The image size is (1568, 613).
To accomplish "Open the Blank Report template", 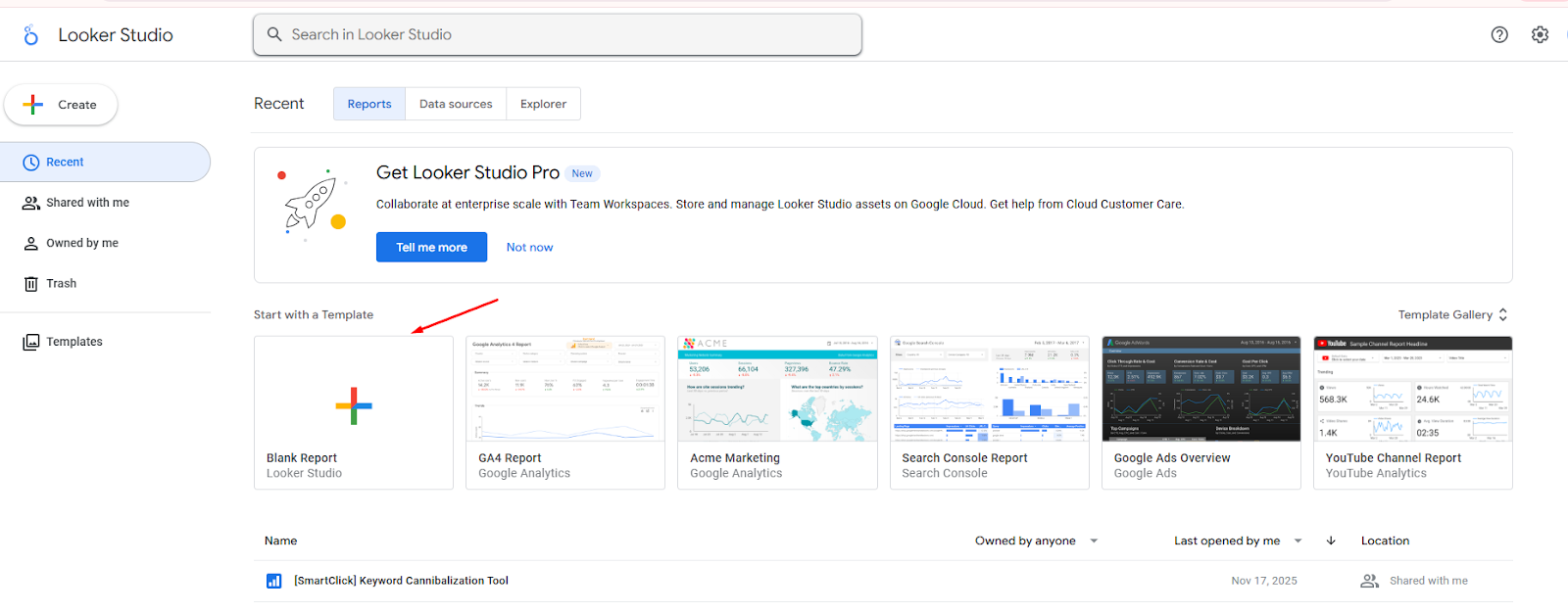I will [354, 412].
